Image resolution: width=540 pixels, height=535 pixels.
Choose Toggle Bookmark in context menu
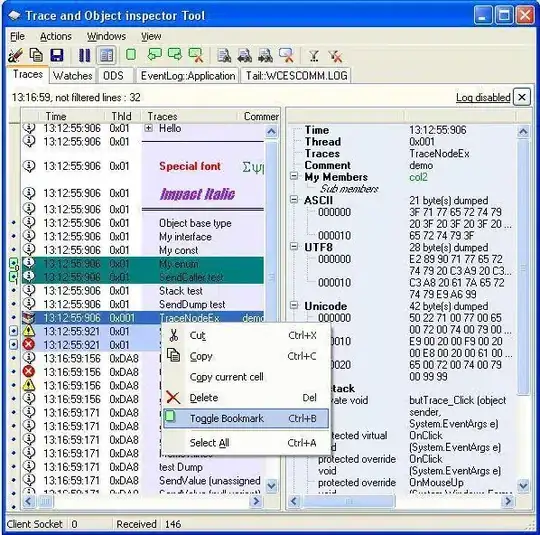(246, 418)
